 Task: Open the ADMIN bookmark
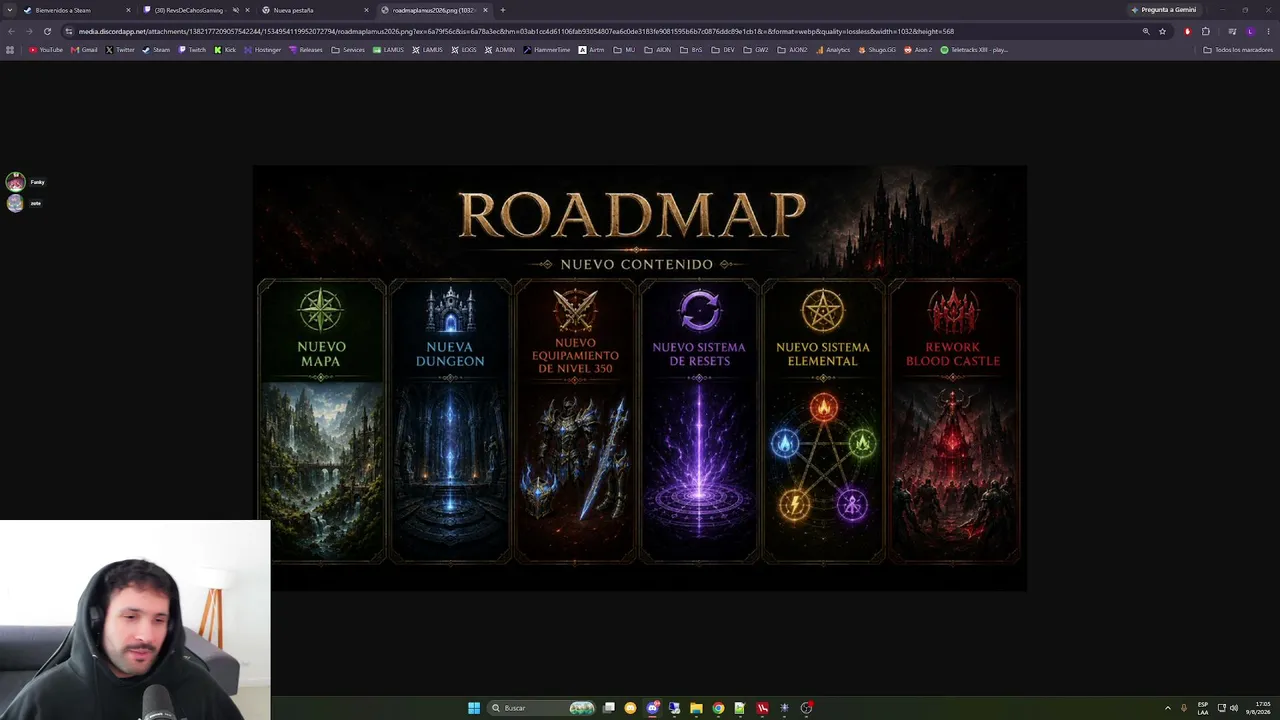[499, 50]
